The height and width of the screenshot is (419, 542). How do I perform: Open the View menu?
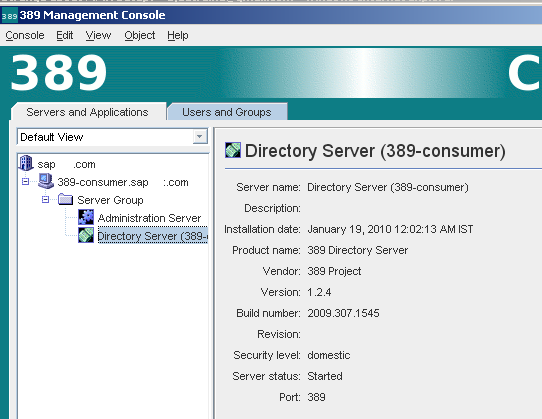click(x=98, y=35)
